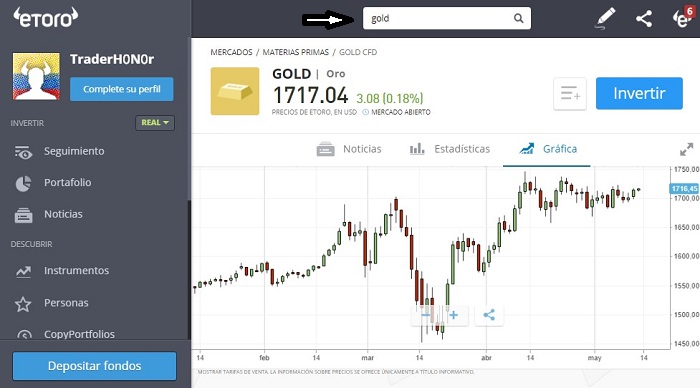Click the Instrumentos trend icon
The image size is (700, 388).
click(23, 271)
